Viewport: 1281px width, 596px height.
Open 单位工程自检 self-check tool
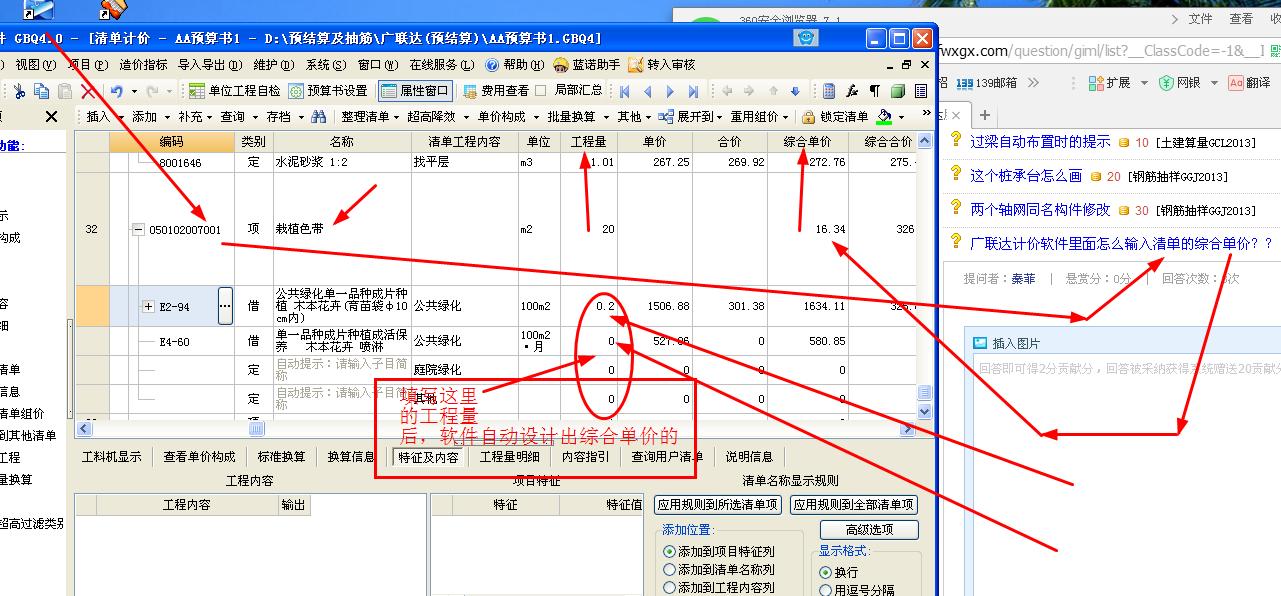(234, 91)
